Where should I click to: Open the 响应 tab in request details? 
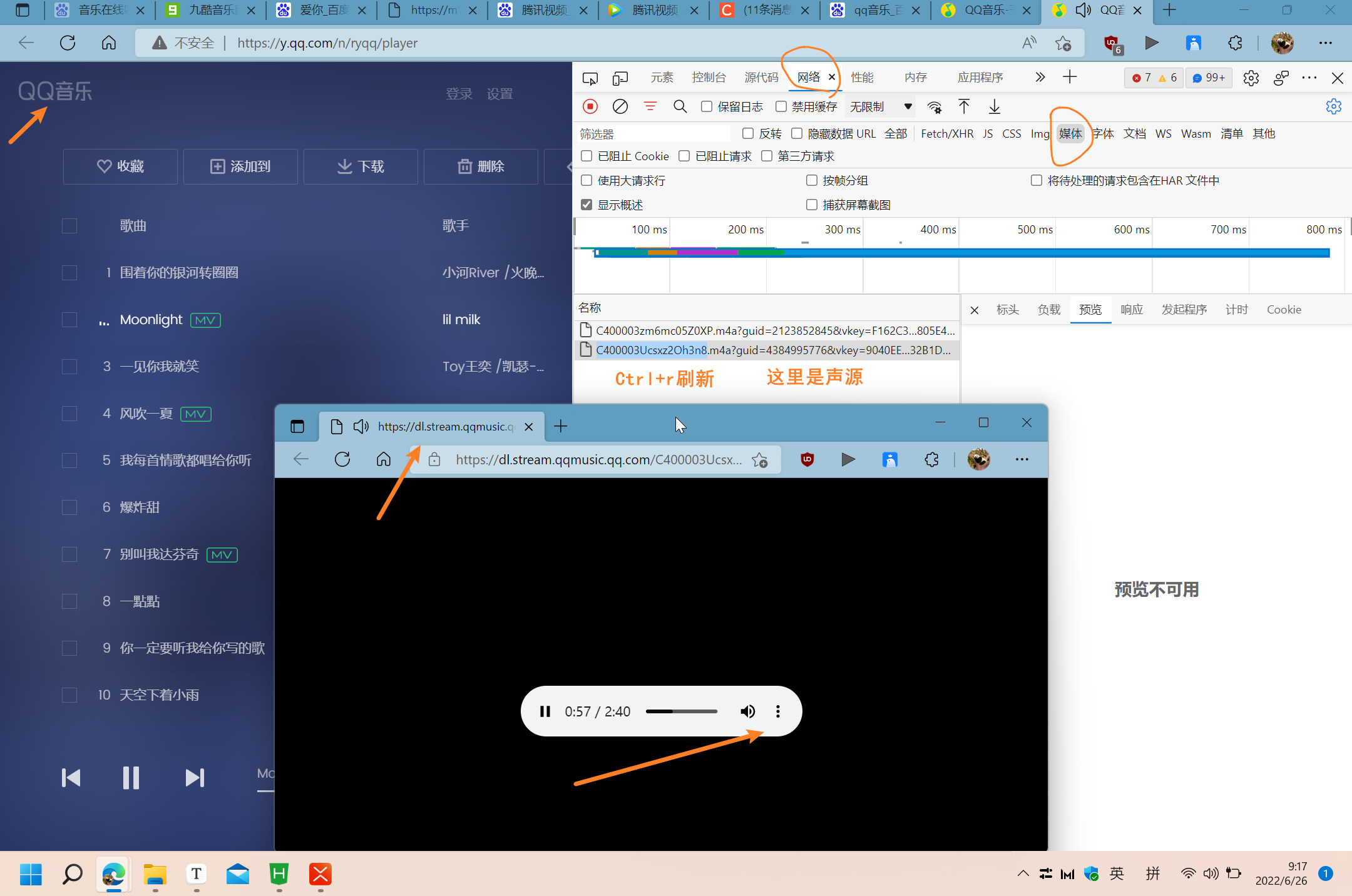coord(1131,309)
